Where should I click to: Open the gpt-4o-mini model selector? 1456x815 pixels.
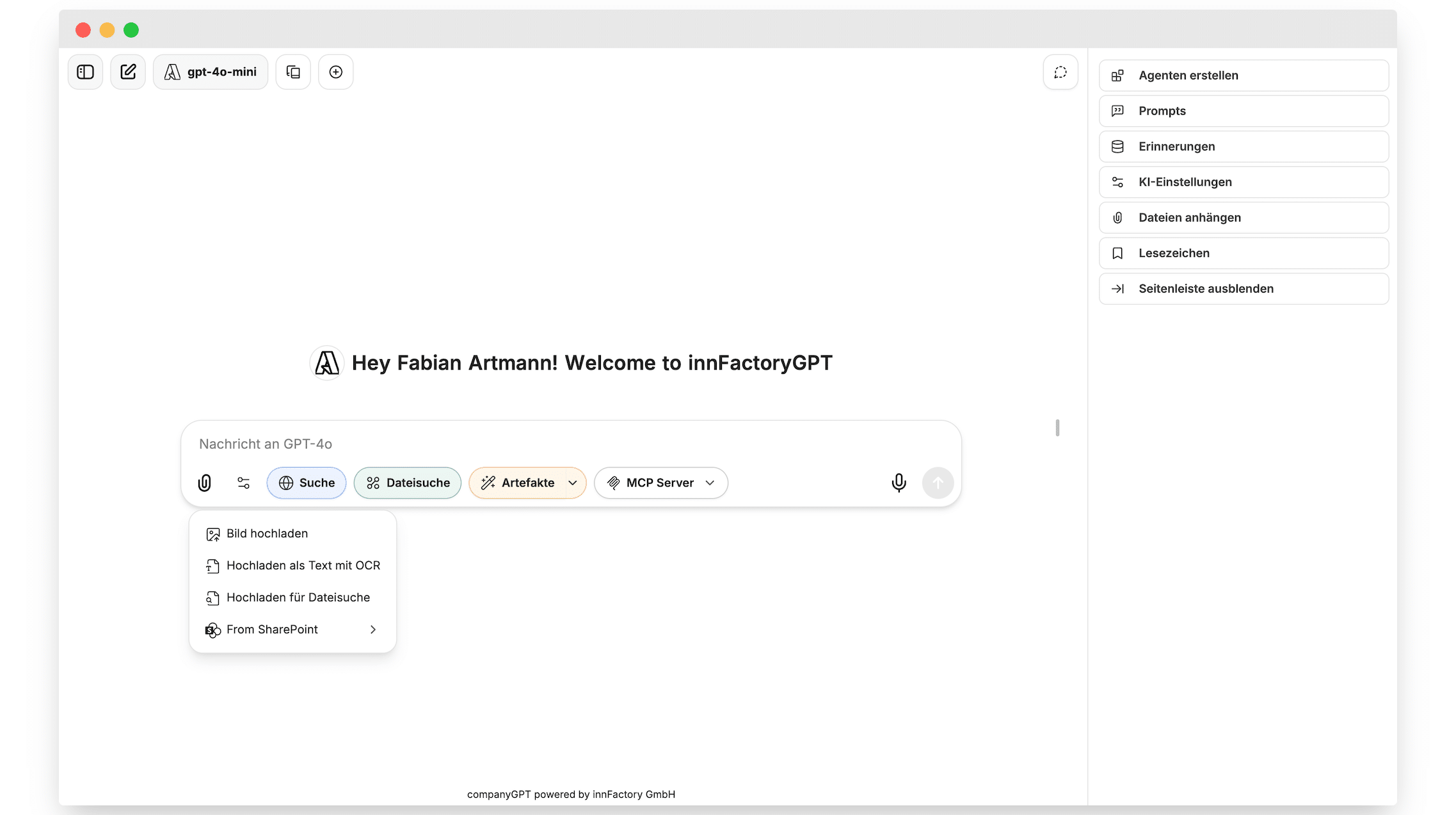pos(211,72)
